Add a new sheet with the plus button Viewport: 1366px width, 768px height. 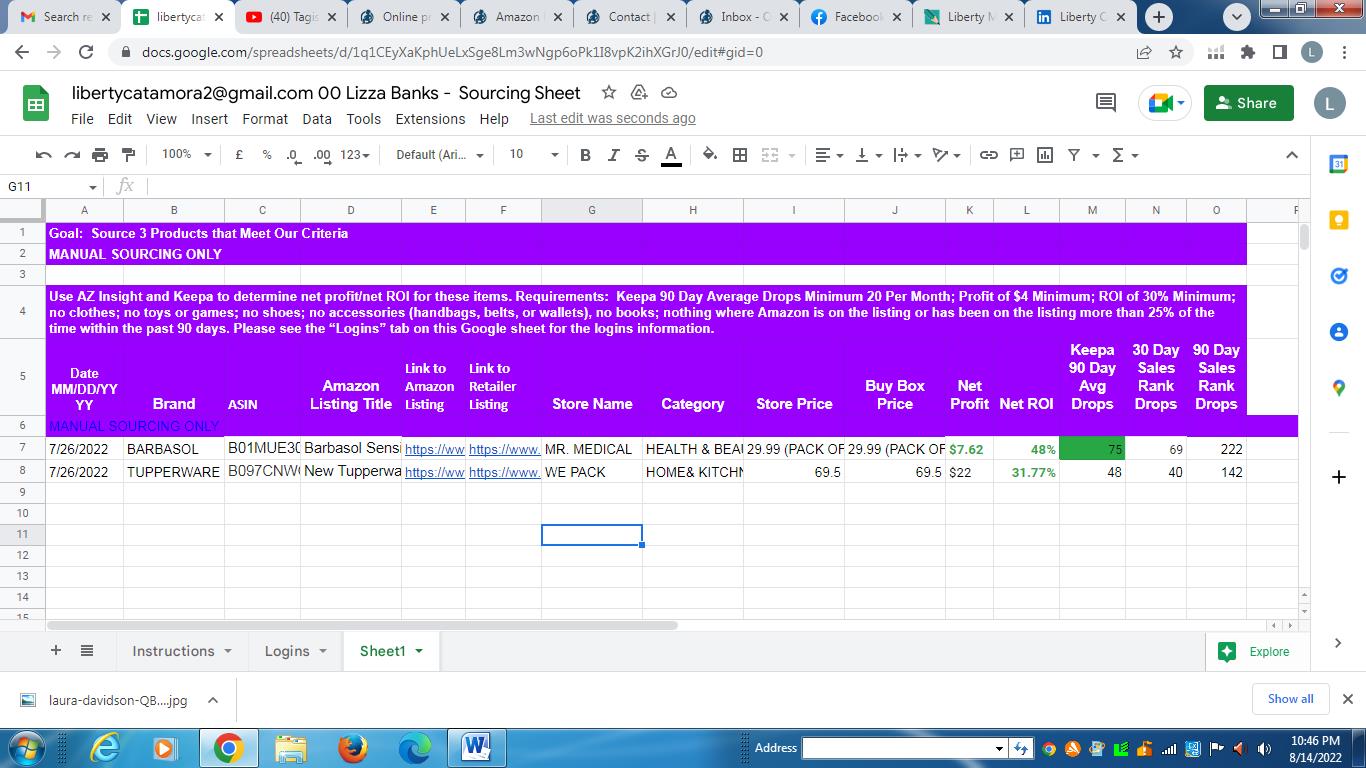[x=56, y=650]
